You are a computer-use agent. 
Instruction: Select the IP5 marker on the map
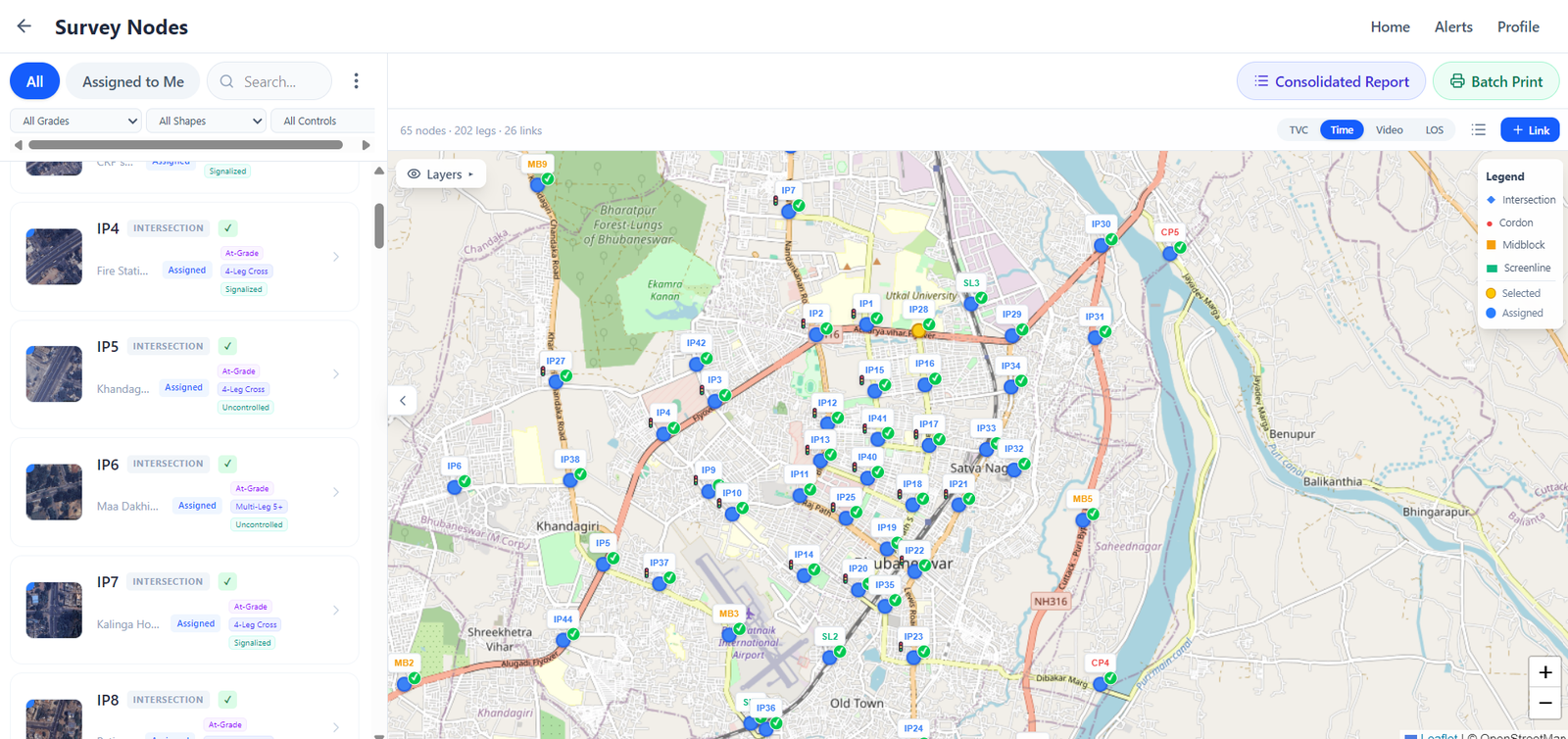(603, 564)
